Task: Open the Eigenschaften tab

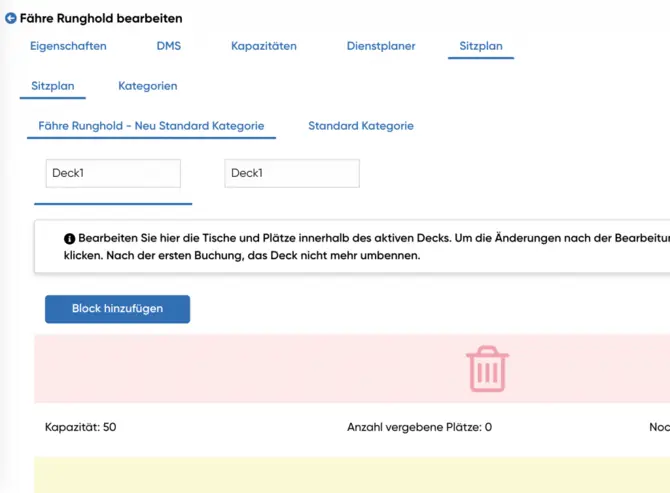Action: [68, 46]
